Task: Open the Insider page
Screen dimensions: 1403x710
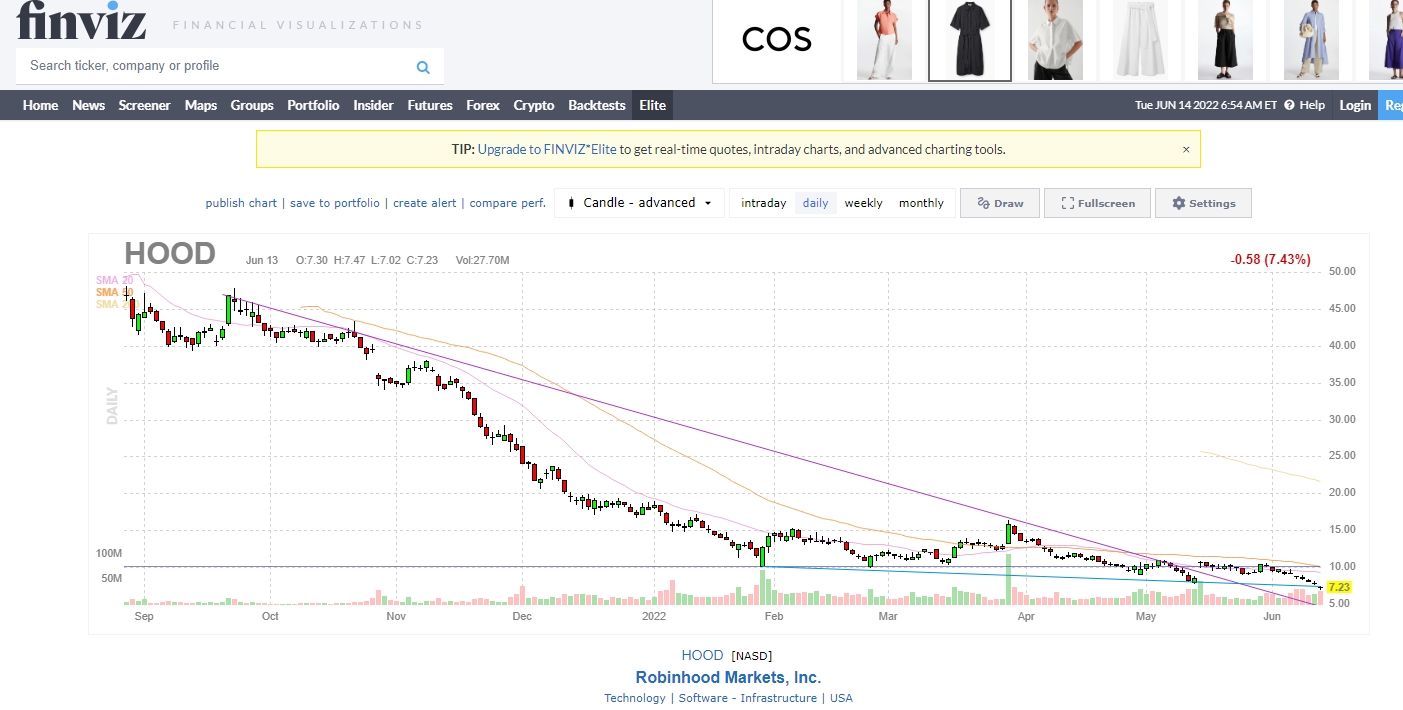Action: click(373, 105)
